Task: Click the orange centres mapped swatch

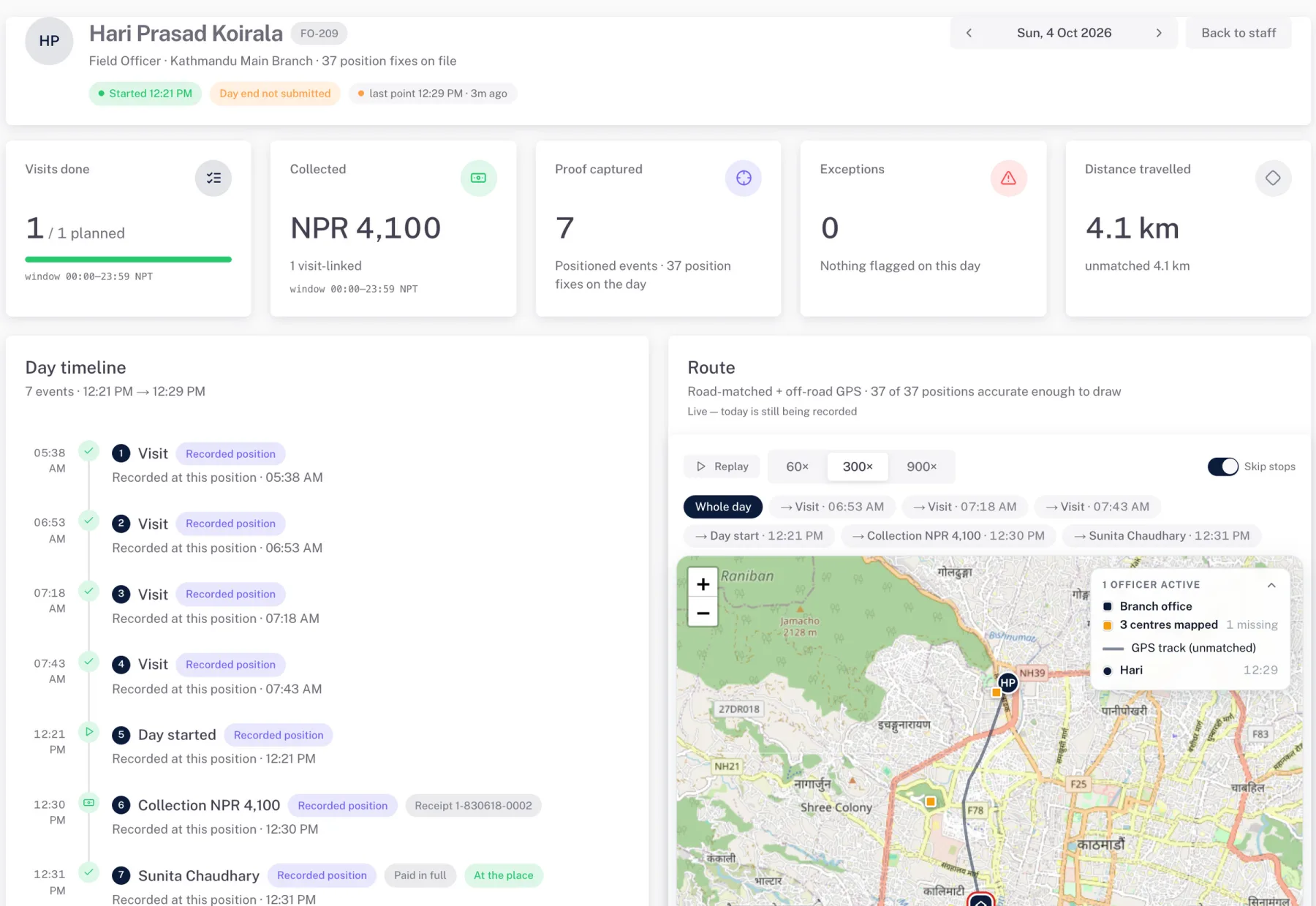Action: pos(1107,625)
